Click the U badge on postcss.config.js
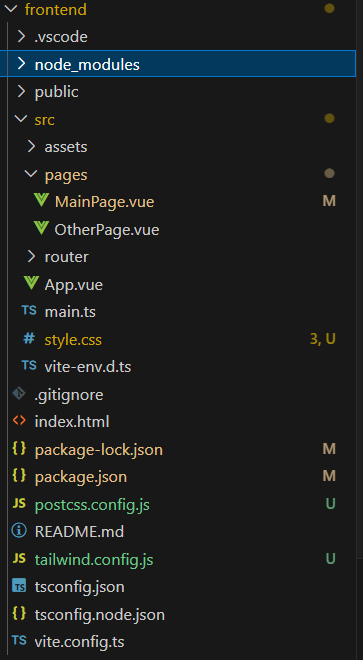This screenshot has height=660, width=363. click(x=330, y=504)
